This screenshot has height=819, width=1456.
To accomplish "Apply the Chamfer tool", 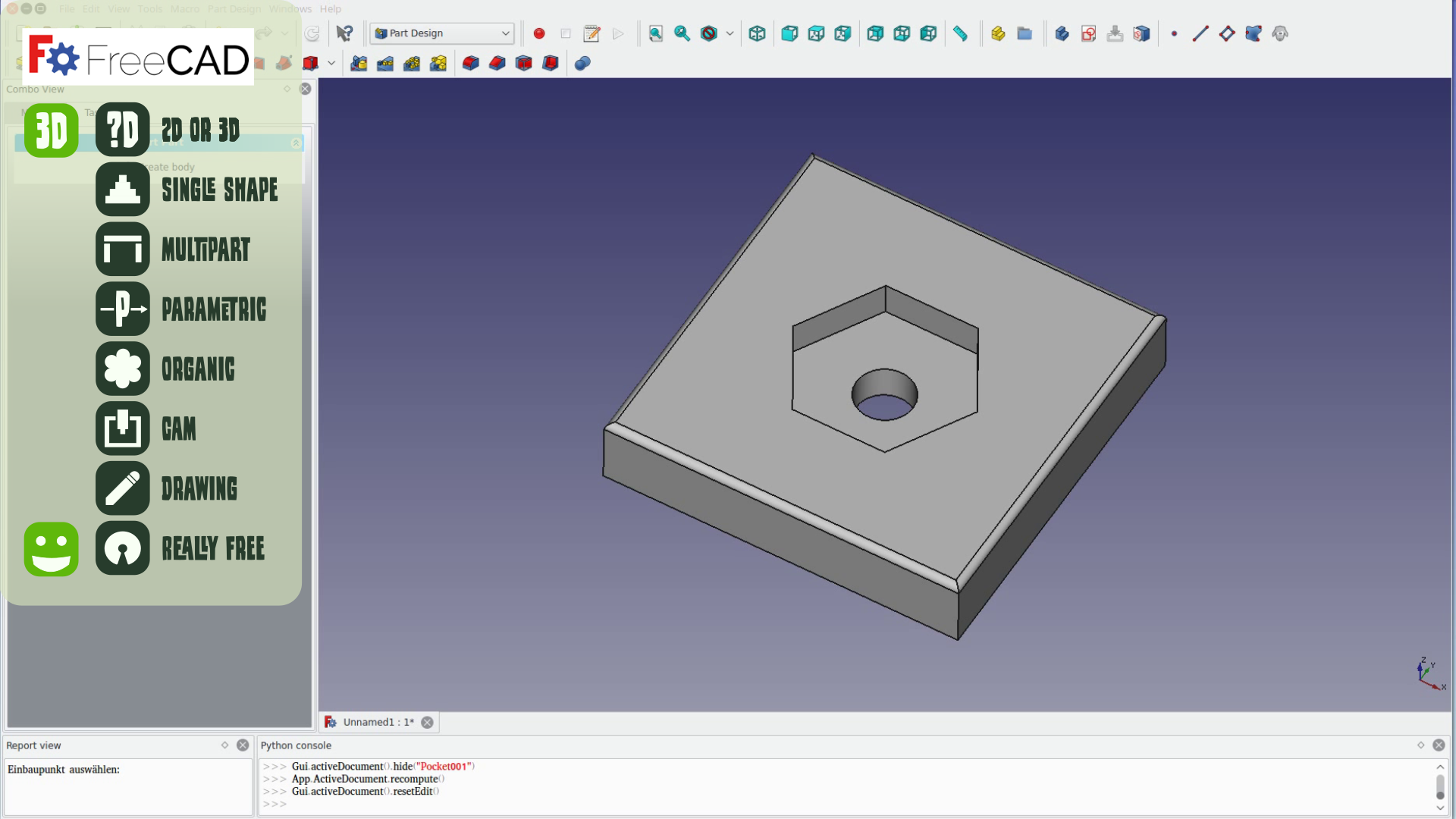I will click(x=497, y=63).
